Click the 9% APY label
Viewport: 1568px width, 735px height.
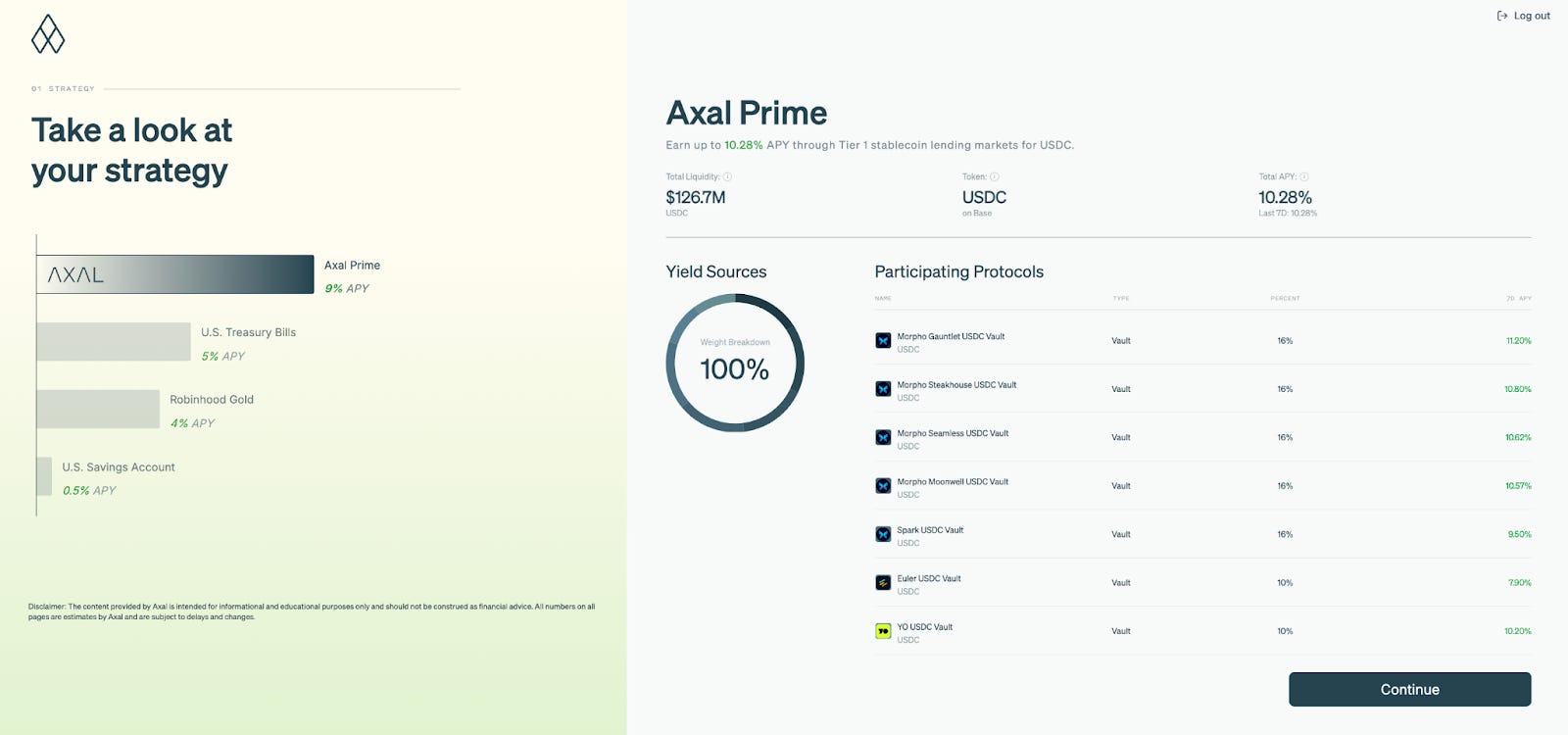click(x=347, y=288)
